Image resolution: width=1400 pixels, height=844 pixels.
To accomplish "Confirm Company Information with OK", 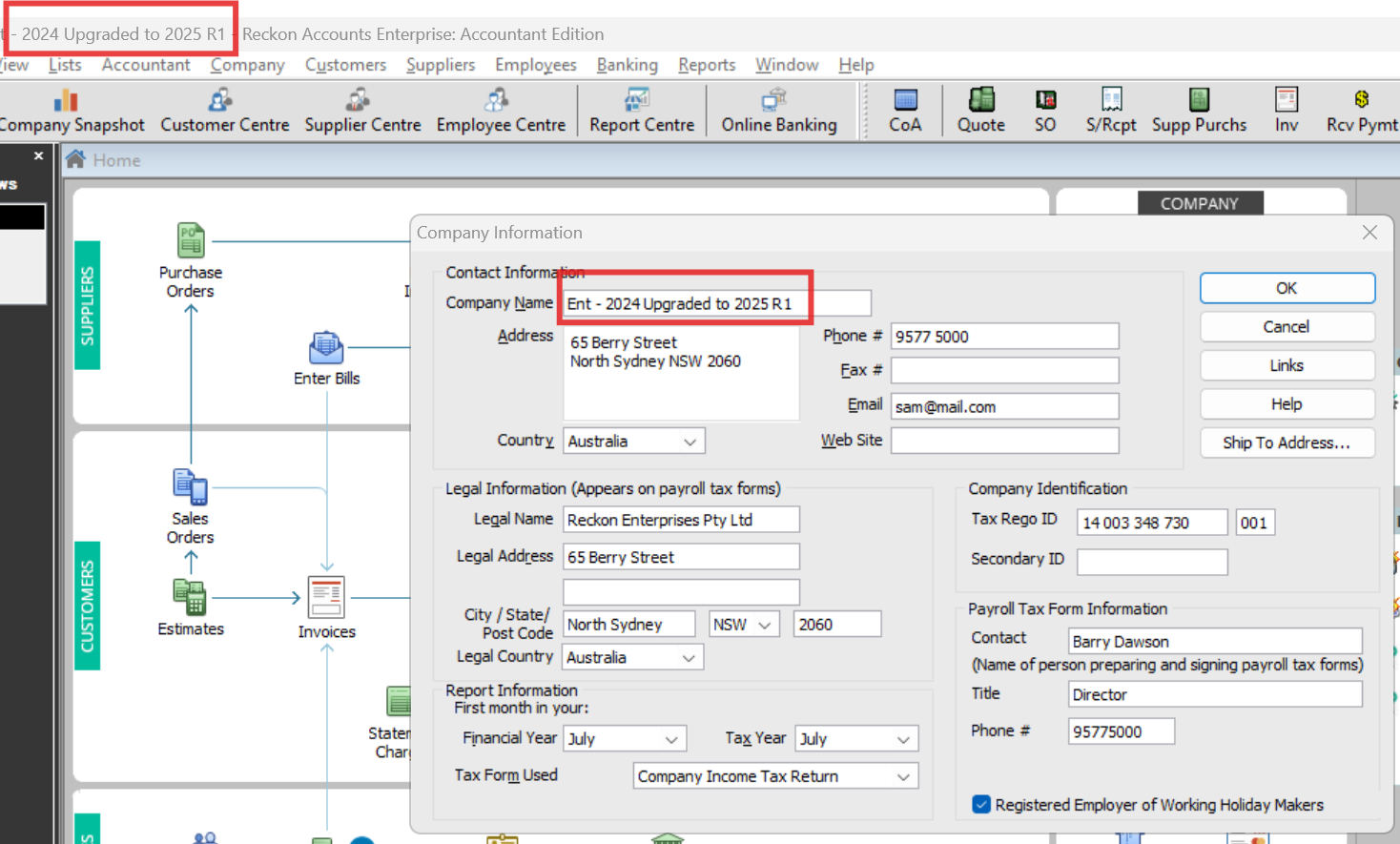I will click(x=1287, y=288).
